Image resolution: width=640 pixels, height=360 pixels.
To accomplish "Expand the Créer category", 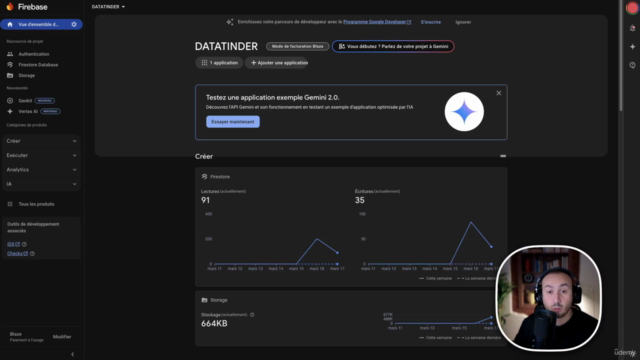I will [41, 141].
